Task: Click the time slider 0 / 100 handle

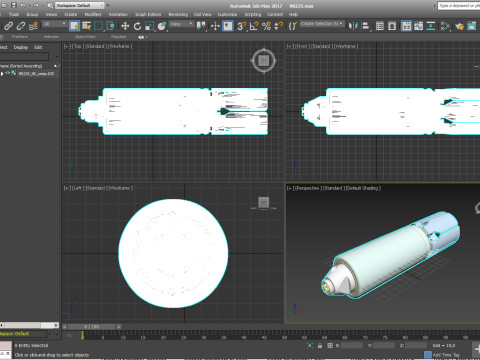Action: point(91,327)
